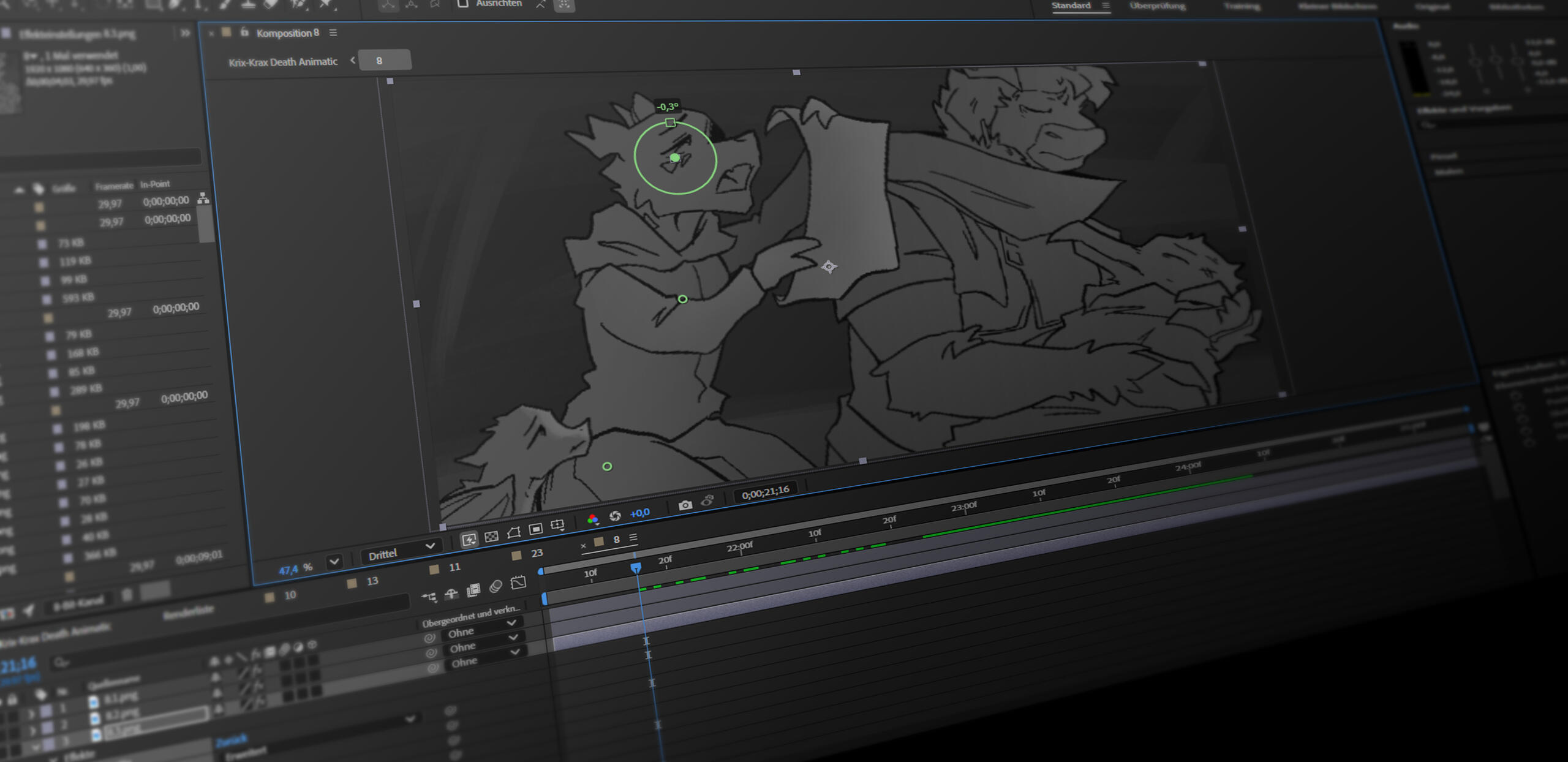This screenshot has width=1568, height=762.
Task: Open the Krix-Krax Death Animatic breadcrumb
Action: click(x=285, y=61)
